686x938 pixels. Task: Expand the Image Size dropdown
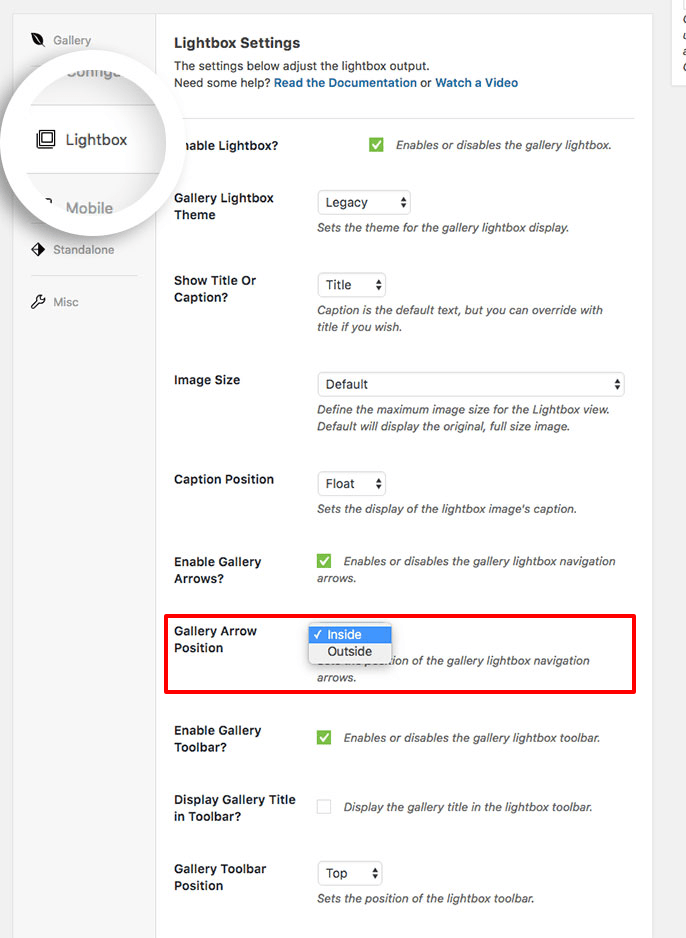point(471,383)
